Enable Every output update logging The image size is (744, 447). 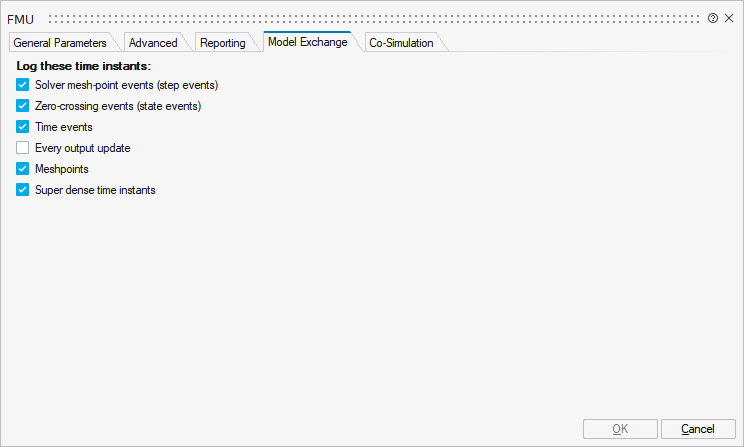click(23, 148)
